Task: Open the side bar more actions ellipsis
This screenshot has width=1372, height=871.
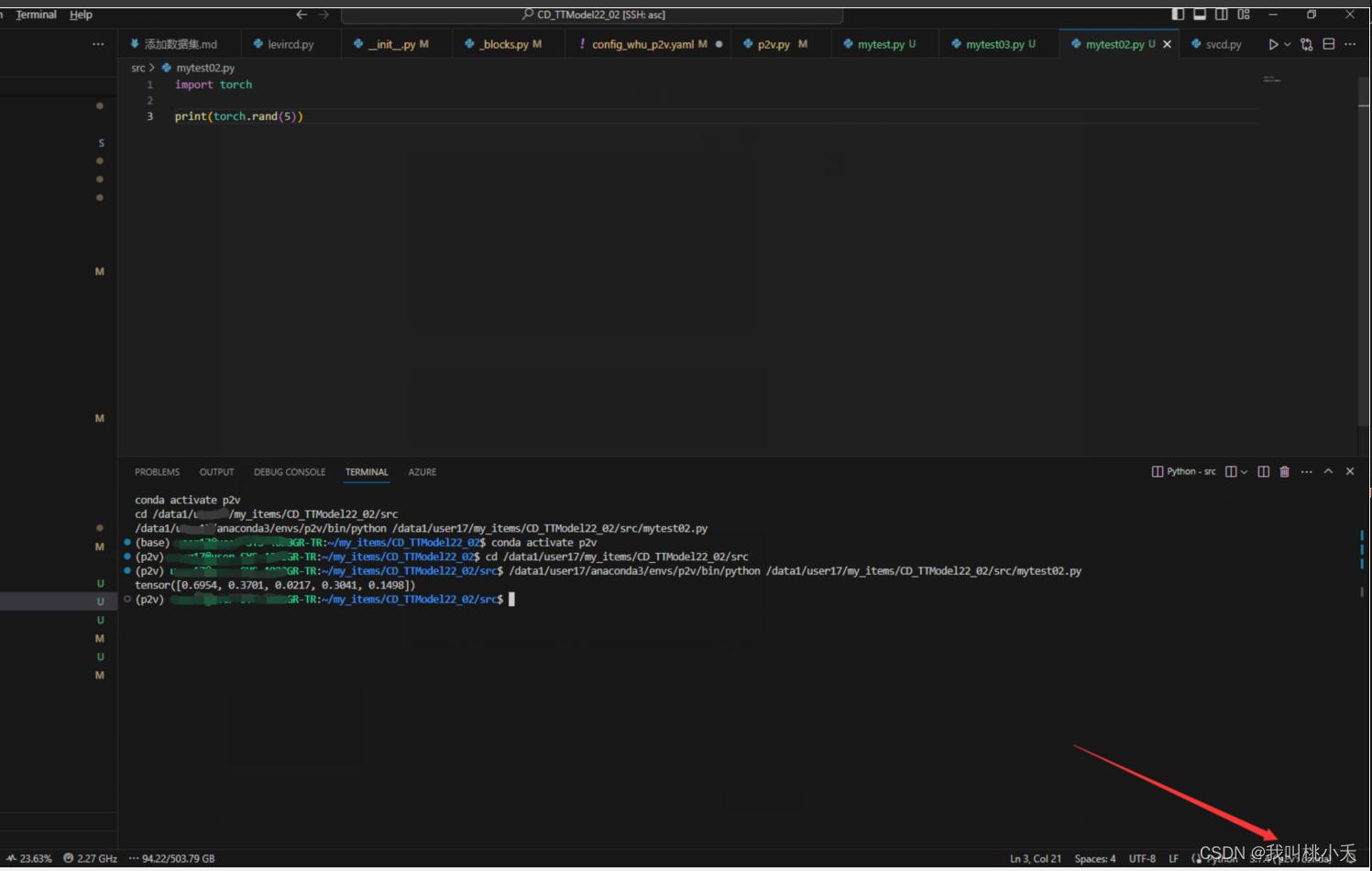Action: (98, 44)
